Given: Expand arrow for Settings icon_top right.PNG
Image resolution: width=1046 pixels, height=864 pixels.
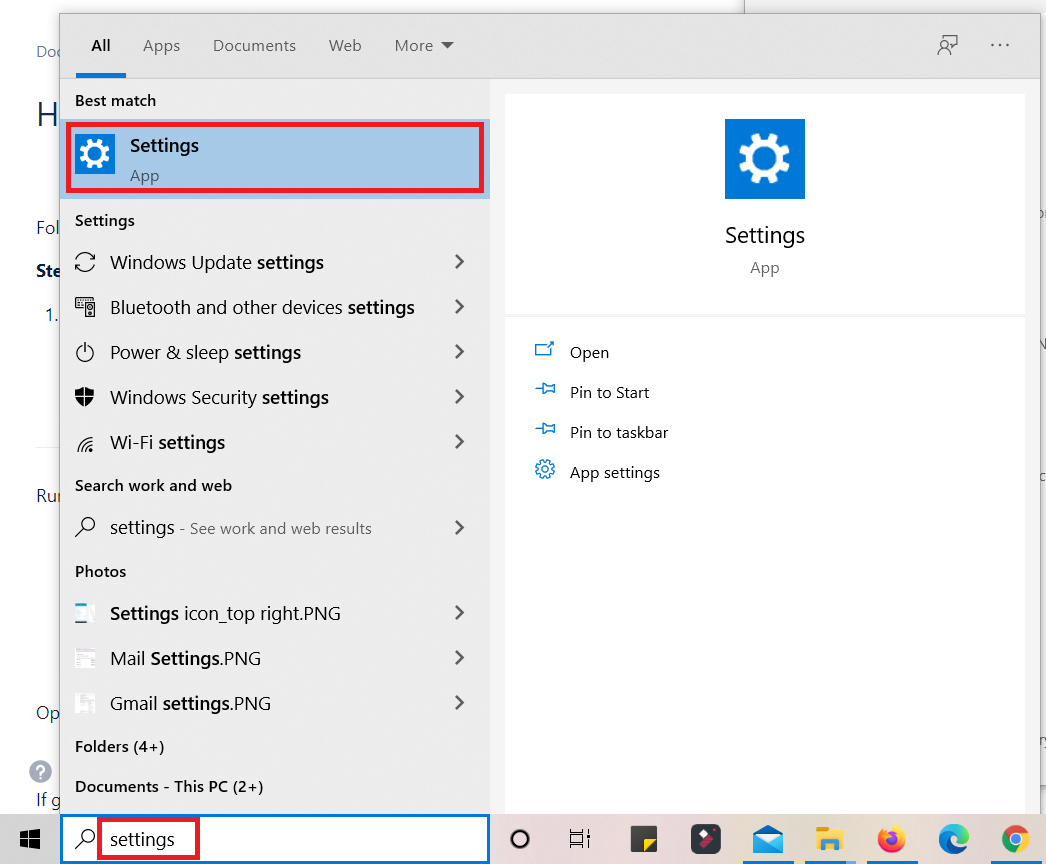Looking at the screenshot, I should click(459, 612).
